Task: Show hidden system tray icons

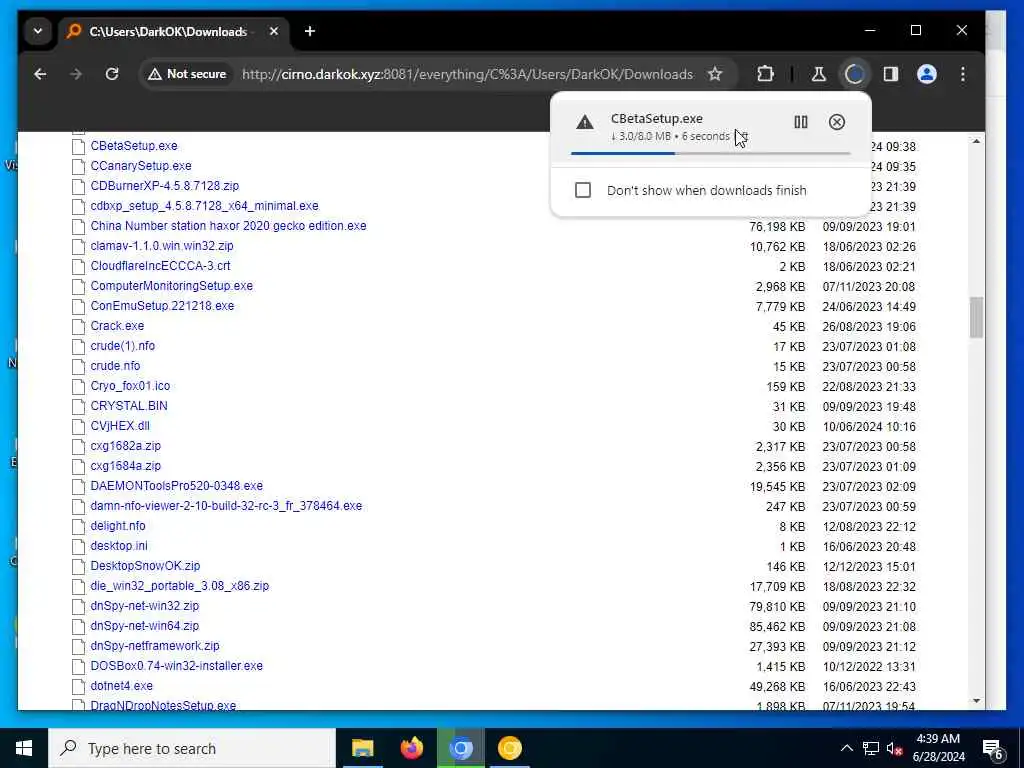Action: [x=846, y=748]
